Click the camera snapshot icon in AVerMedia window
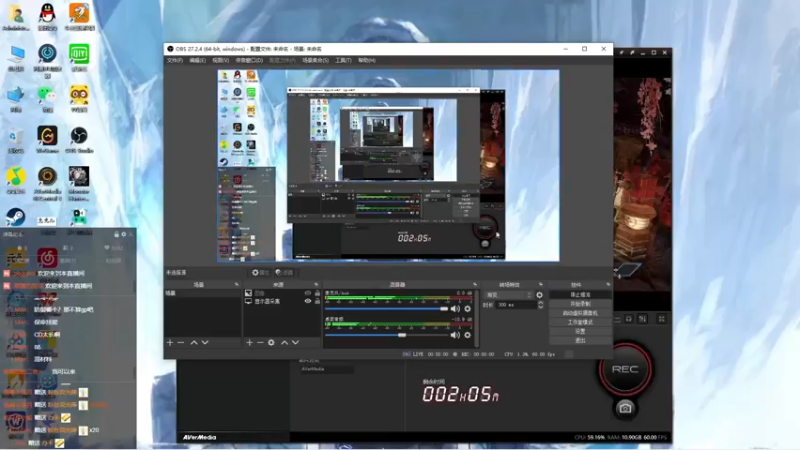Image resolution: width=800 pixels, height=450 pixels. point(625,408)
